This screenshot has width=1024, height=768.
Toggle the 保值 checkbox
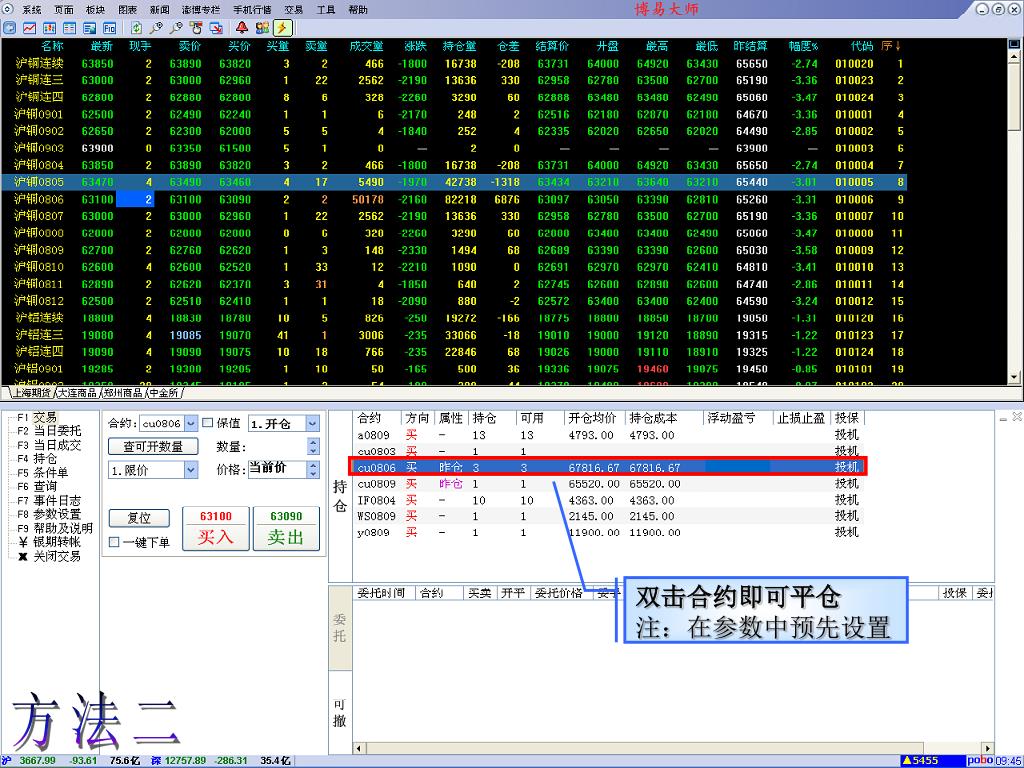[208, 423]
